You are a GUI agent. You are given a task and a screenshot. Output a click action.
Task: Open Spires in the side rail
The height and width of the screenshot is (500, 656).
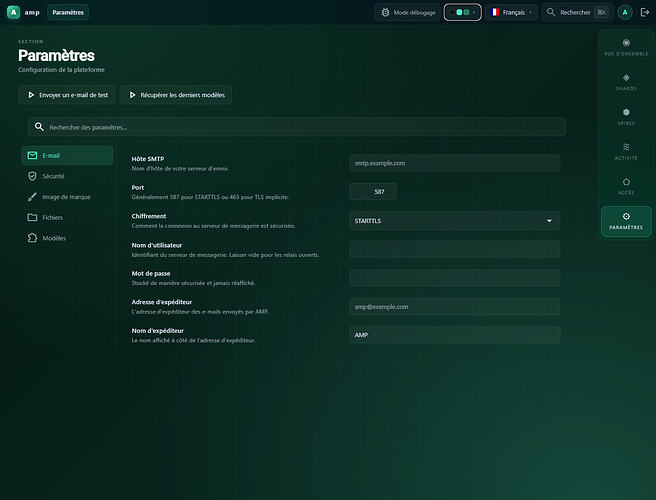click(626, 117)
